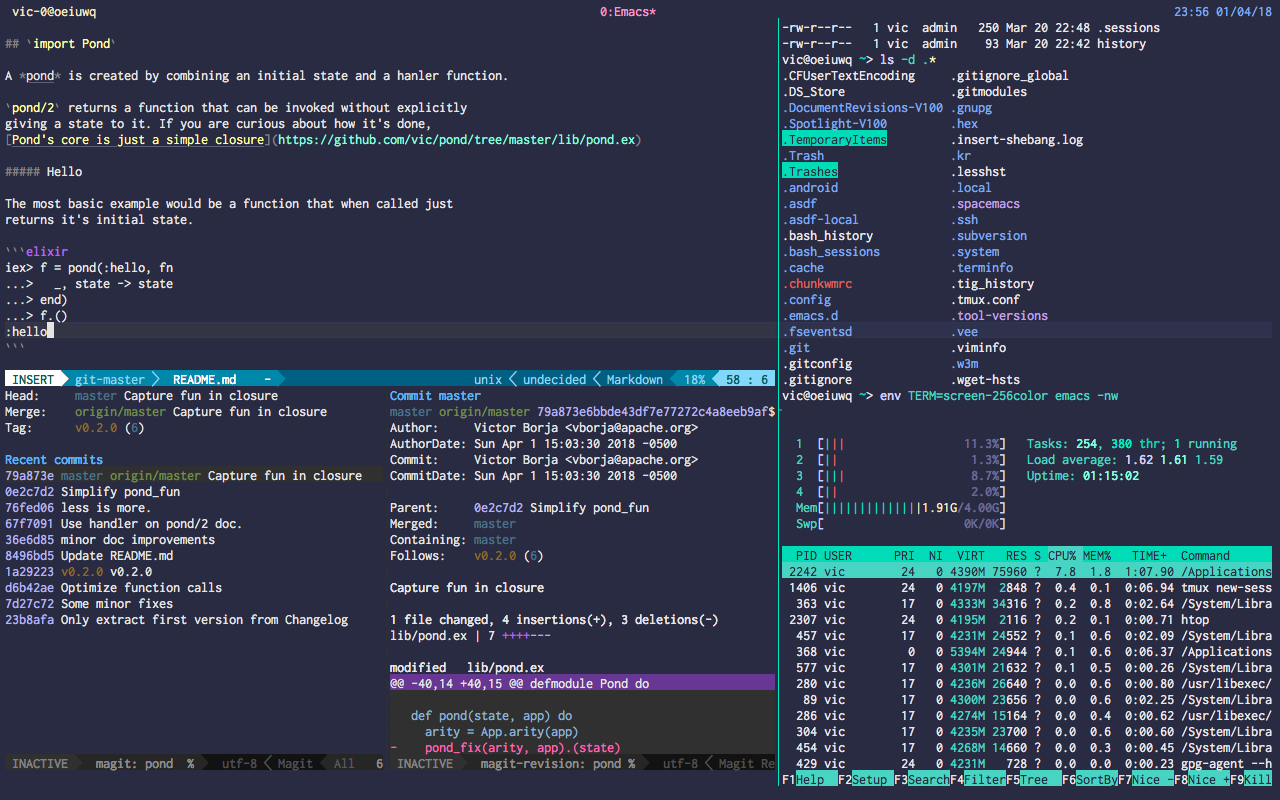Select commit d6b42ae Optimize function calls
1280x800 pixels.
pos(114,588)
